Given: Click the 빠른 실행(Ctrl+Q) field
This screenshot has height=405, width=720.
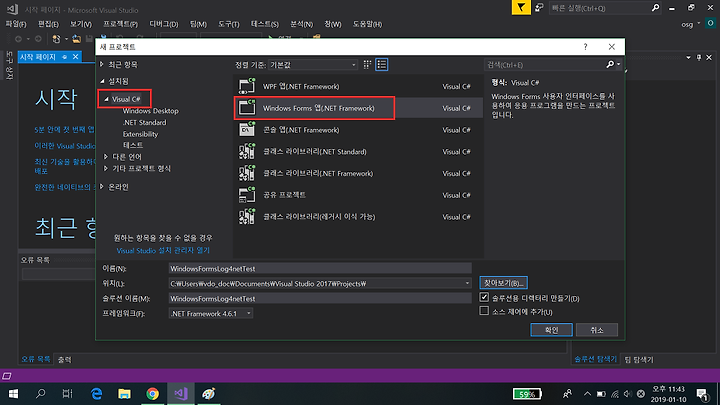Looking at the screenshot, I should [600, 8].
